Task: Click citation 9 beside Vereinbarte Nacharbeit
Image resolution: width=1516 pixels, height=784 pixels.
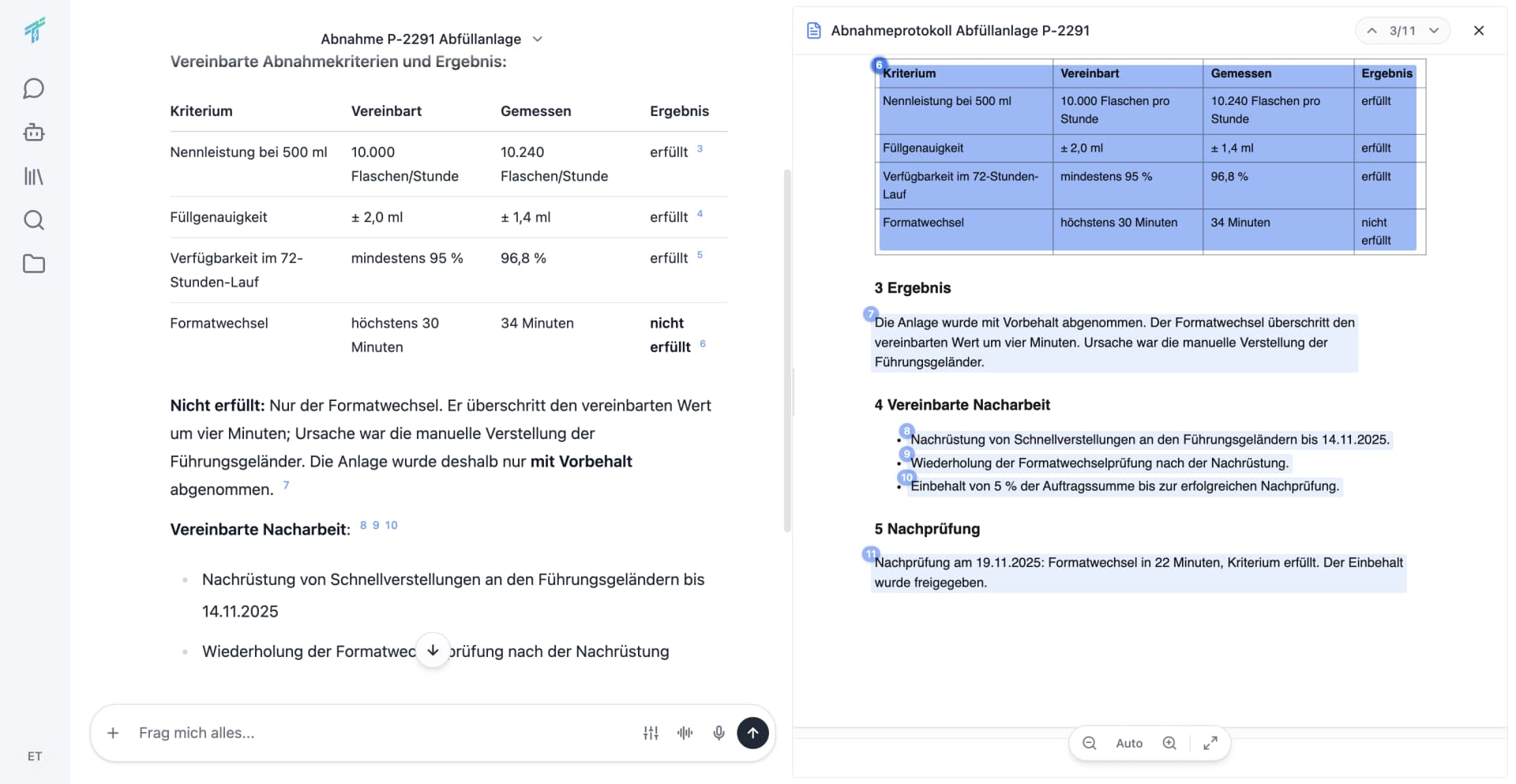Action: [x=376, y=525]
